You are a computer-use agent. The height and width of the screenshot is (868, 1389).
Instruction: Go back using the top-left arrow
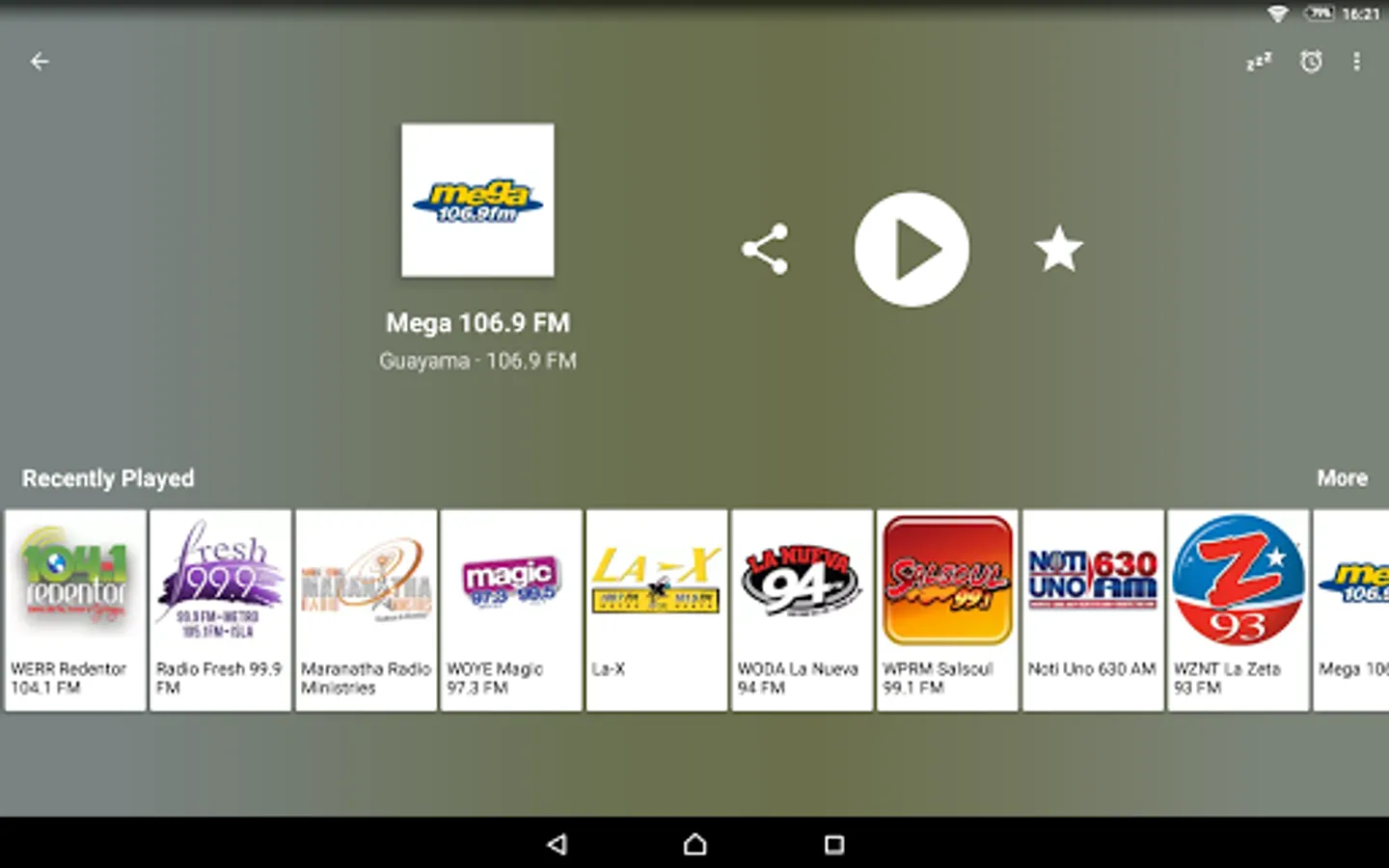pyautogui.click(x=40, y=62)
